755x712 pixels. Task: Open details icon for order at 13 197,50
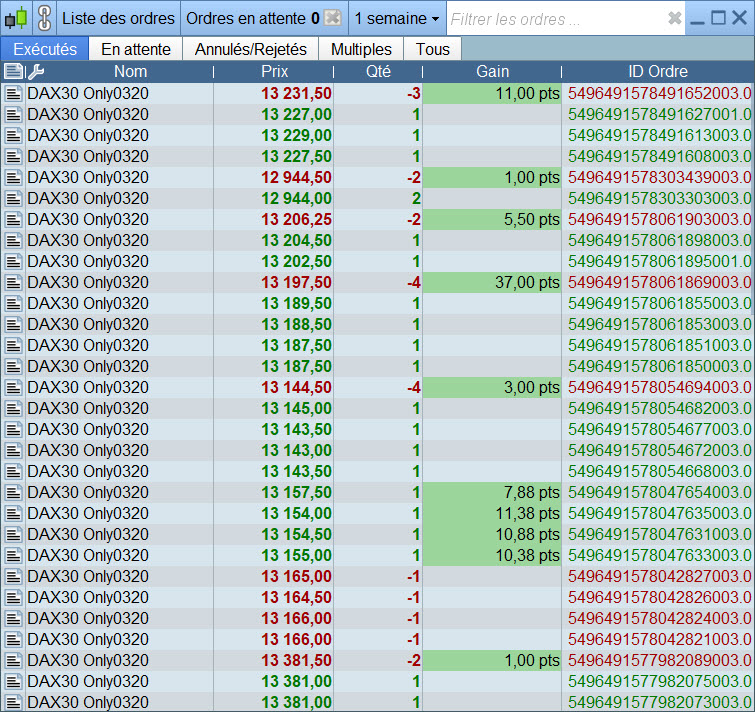pyautogui.click(x=13, y=282)
